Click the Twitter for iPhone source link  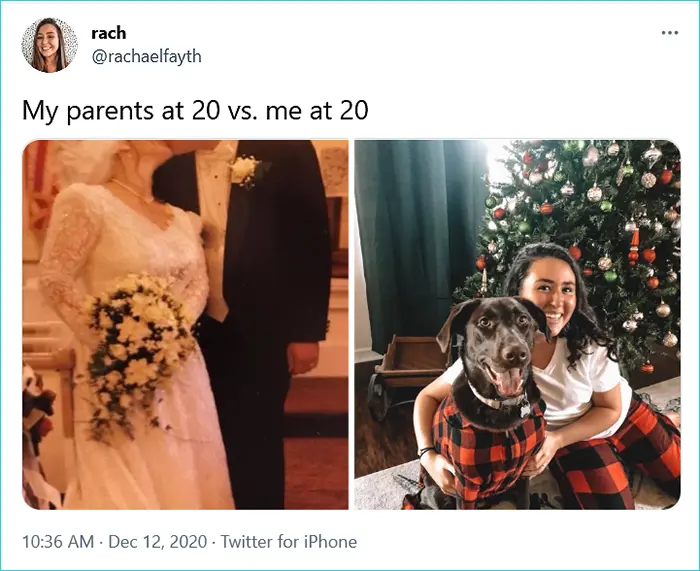click(x=289, y=542)
